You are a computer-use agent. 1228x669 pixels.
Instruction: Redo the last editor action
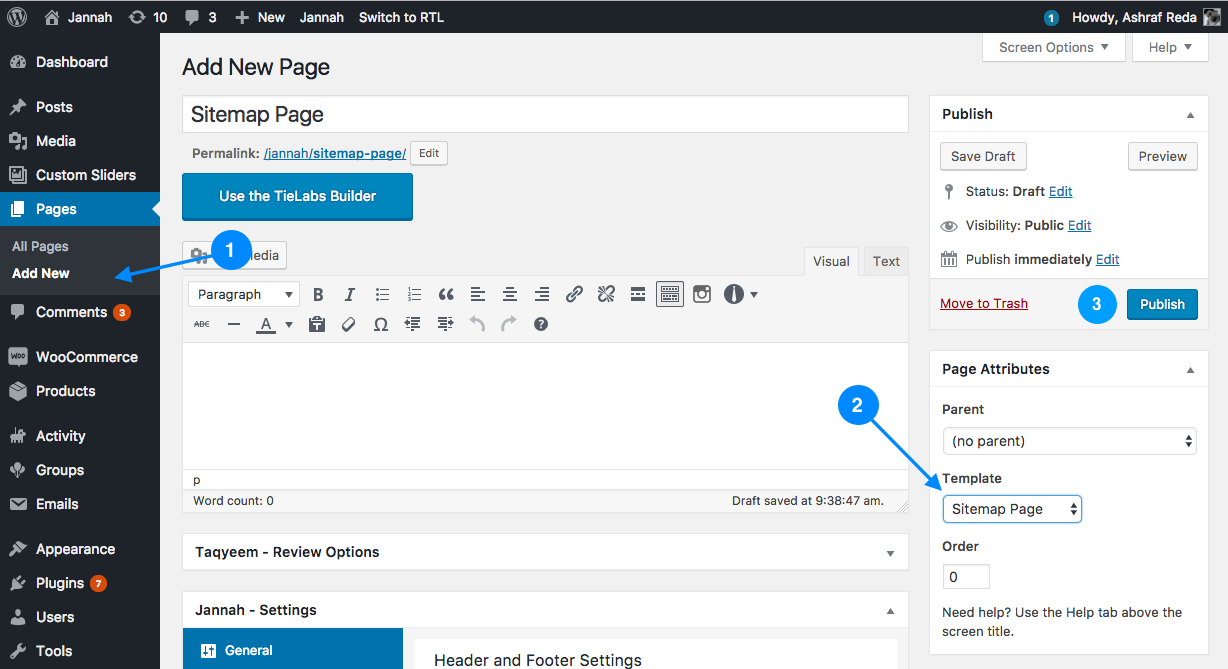click(509, 324)
